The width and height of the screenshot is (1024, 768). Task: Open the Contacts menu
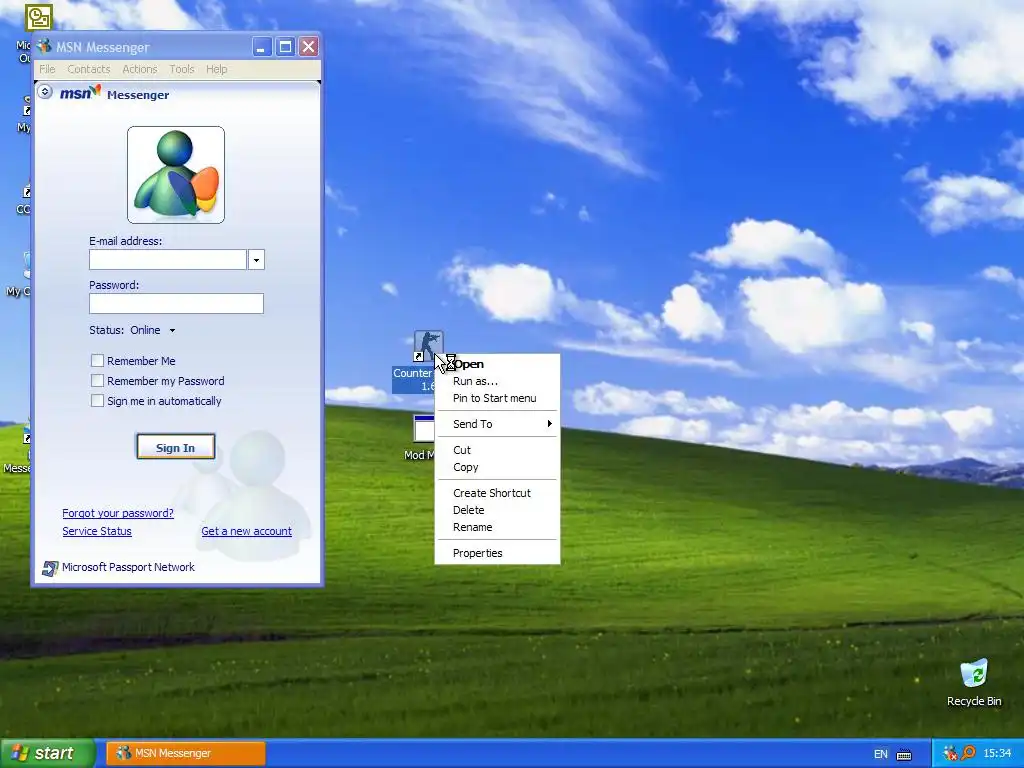[89, 69]
